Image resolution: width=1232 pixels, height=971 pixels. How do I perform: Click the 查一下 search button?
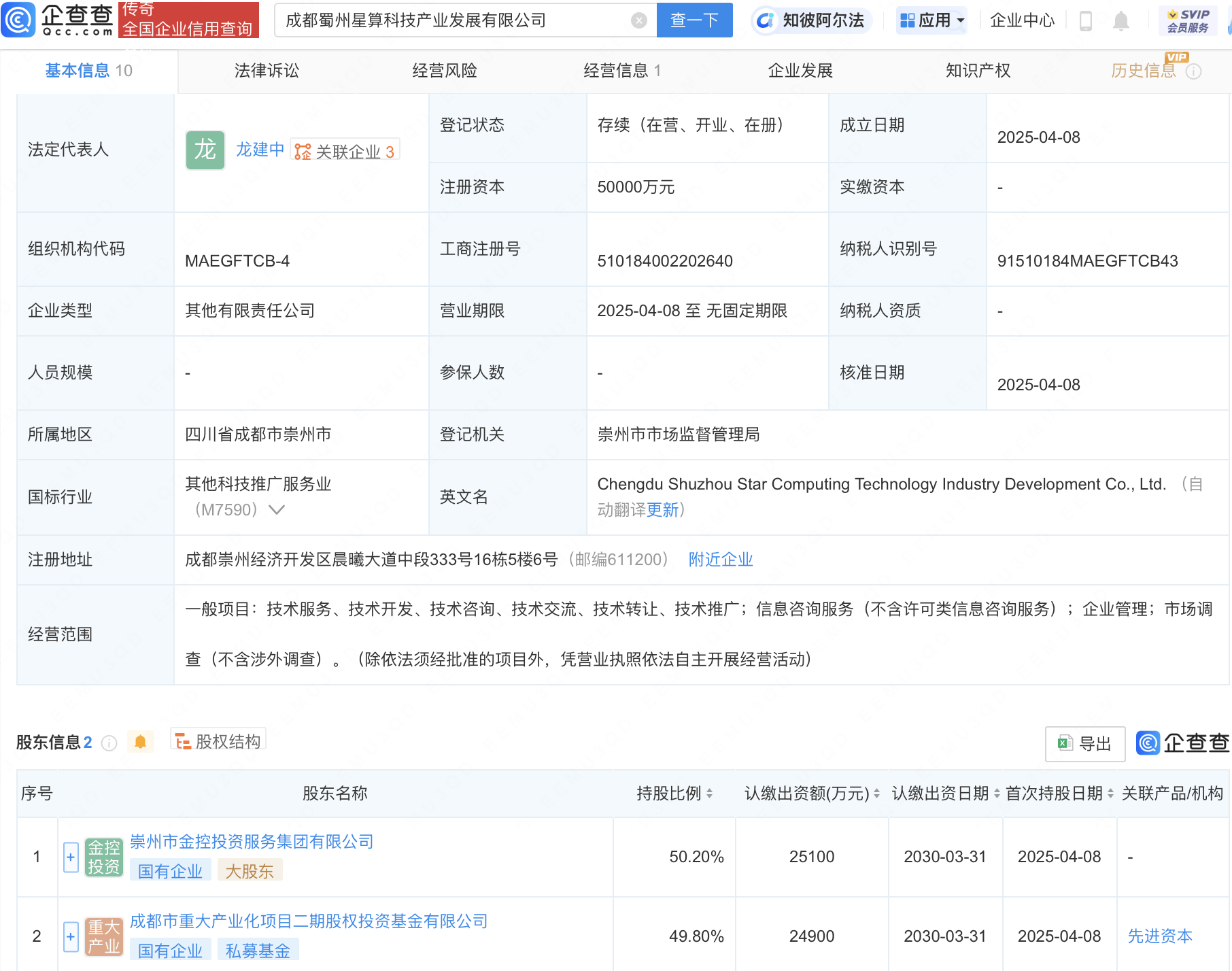(694, 20)
